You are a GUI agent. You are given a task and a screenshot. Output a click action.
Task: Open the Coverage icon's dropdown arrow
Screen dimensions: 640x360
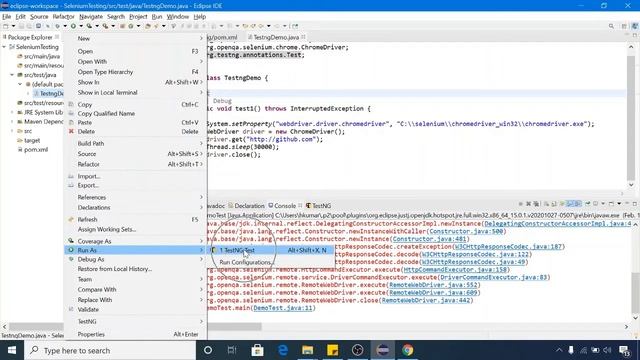pos(97,26)
